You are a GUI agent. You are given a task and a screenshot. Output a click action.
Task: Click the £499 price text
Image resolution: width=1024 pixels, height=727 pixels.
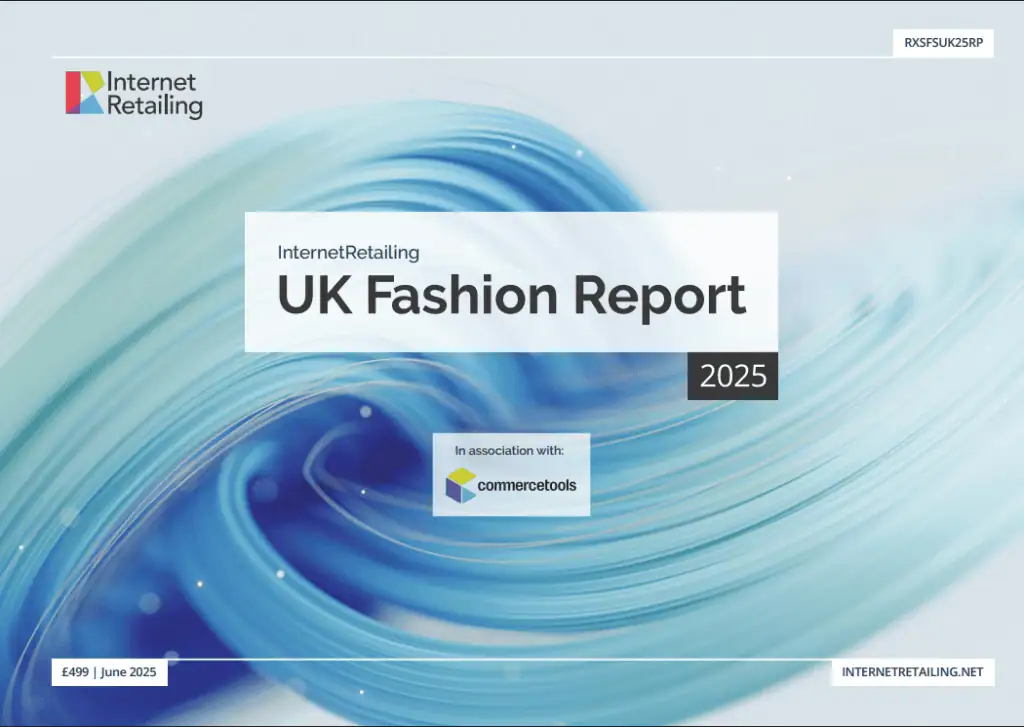pos(73,673)
